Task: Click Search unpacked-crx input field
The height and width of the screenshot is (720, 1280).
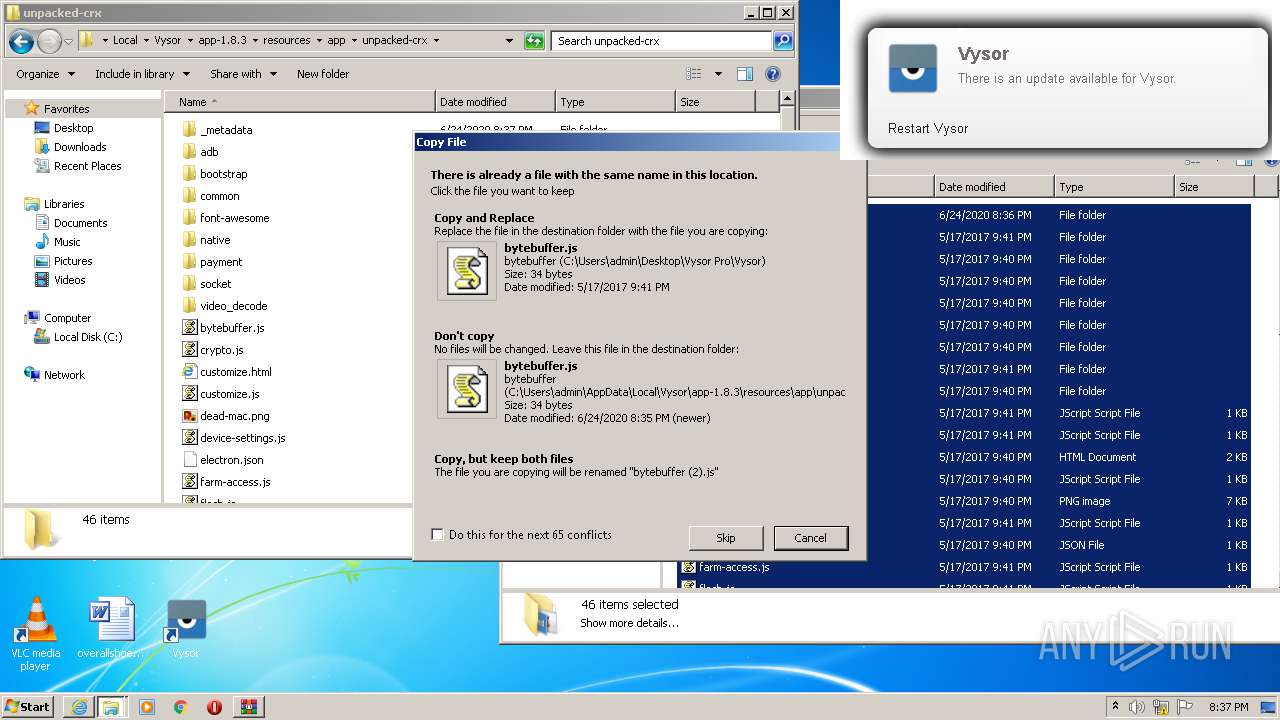Action: pos(662,41)
